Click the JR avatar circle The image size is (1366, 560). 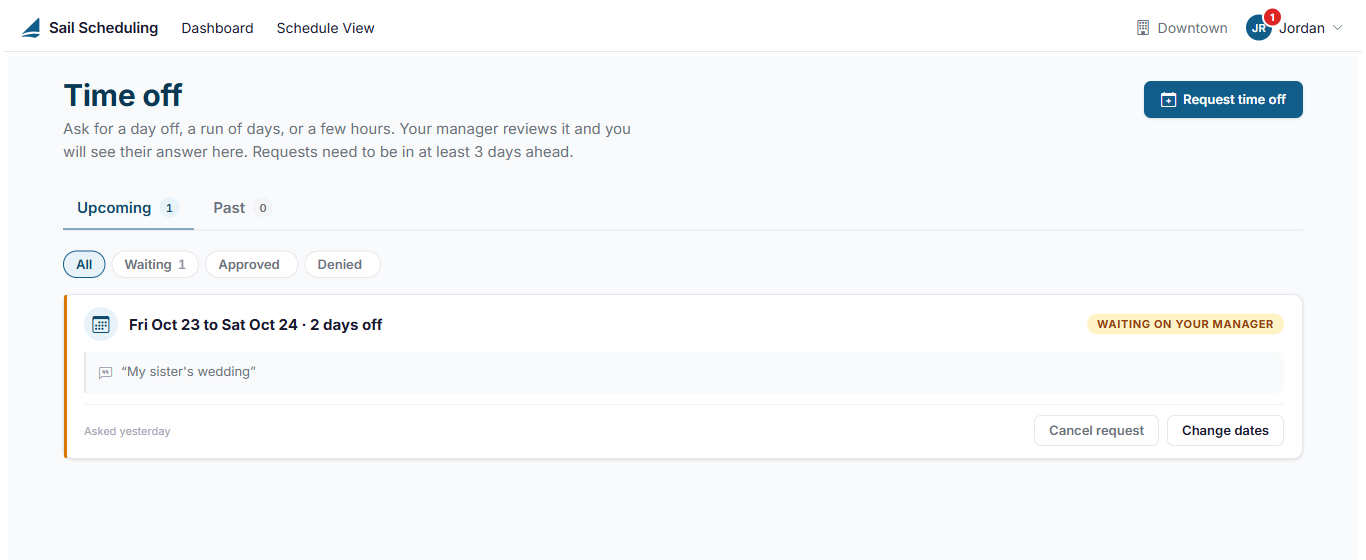(x=1259, y=28)
